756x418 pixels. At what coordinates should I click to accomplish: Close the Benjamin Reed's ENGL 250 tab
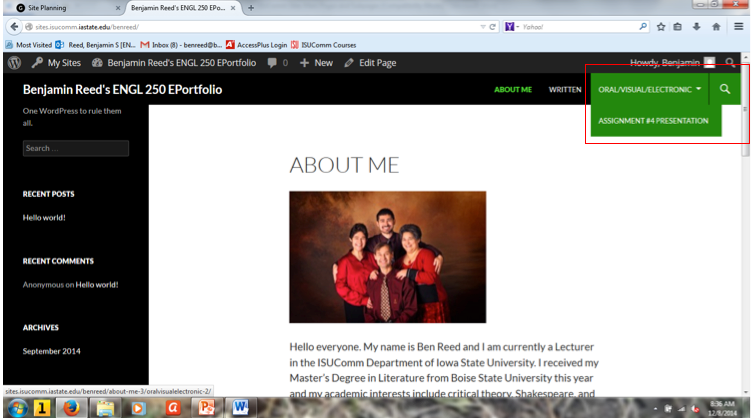[233, 8]
